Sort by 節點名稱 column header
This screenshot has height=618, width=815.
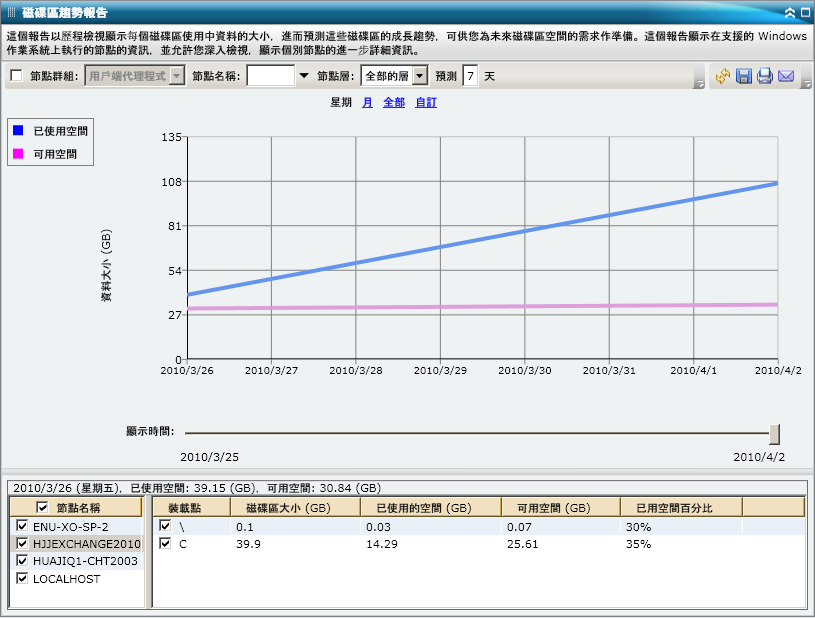(x=76, y=508)
